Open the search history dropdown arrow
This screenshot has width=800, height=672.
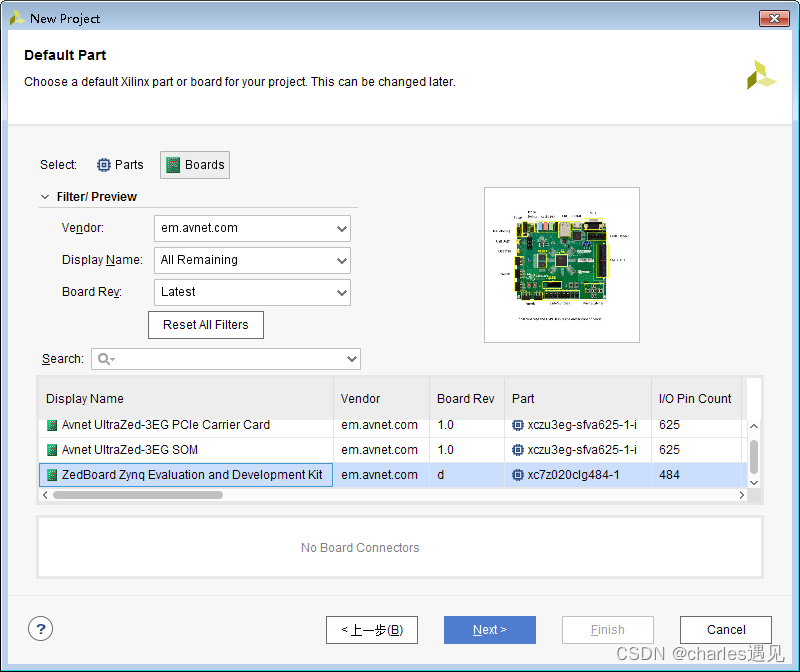(x=352, y=359)
